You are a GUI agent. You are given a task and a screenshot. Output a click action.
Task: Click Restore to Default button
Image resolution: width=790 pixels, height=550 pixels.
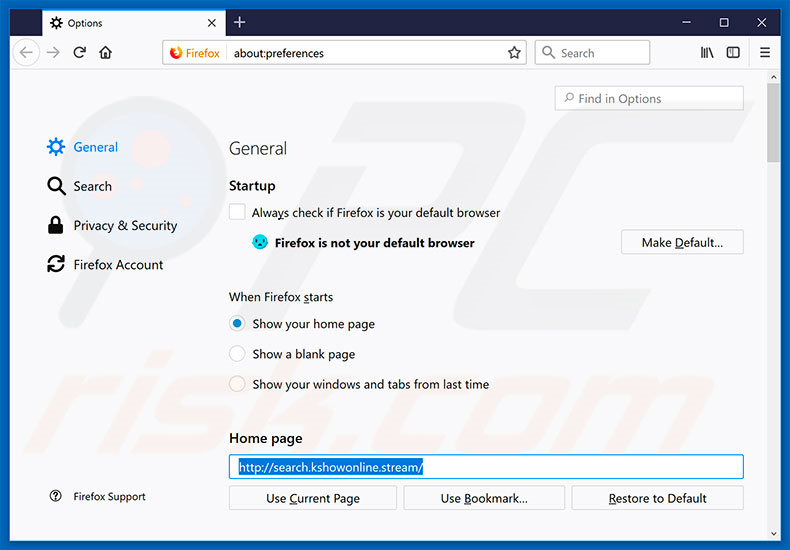pyautogui.click(x=657, y=498)
